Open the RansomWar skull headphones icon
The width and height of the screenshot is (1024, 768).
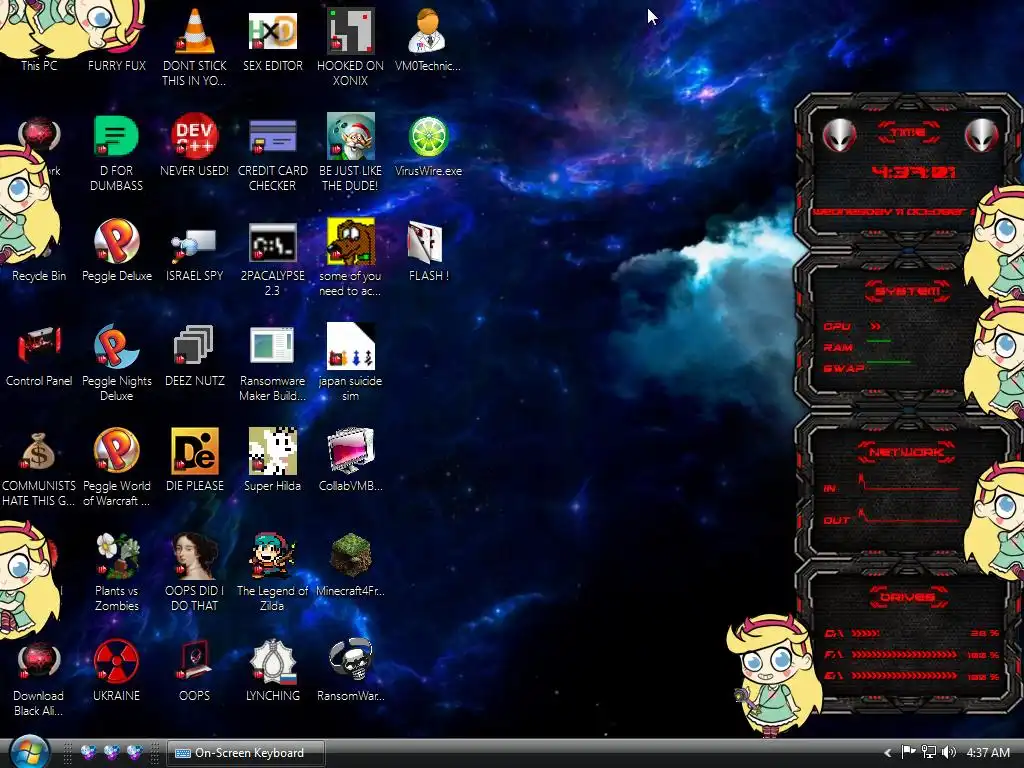pos(350,671)
